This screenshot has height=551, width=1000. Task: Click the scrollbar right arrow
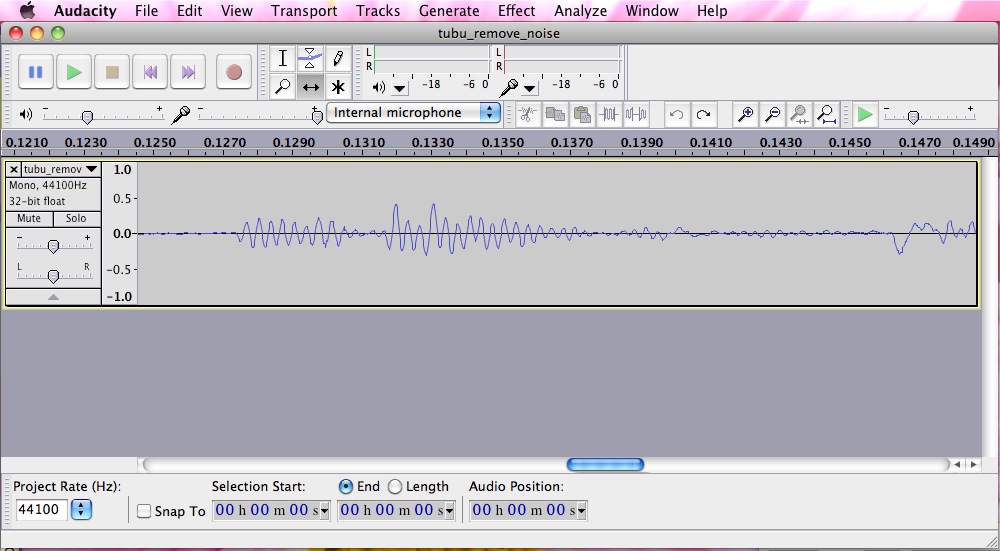coord(973,464)
